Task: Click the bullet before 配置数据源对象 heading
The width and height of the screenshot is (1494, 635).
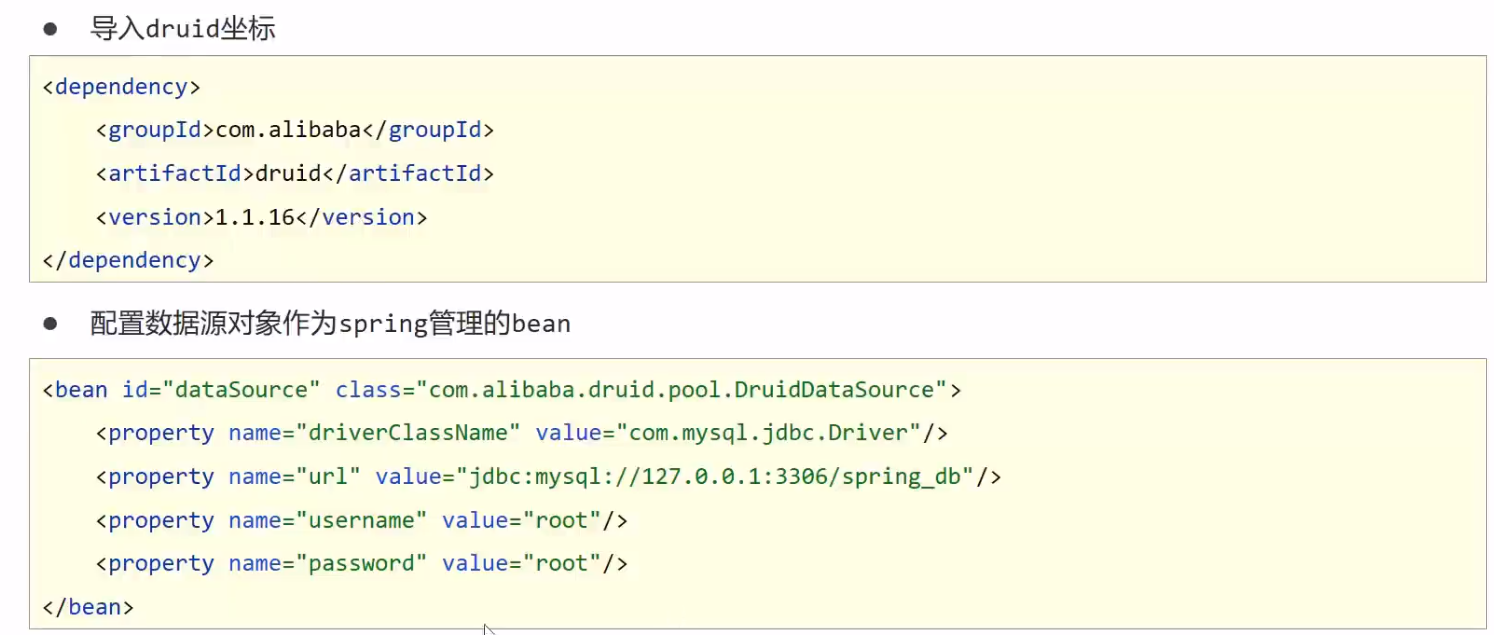Action: (x=50, y=324)
